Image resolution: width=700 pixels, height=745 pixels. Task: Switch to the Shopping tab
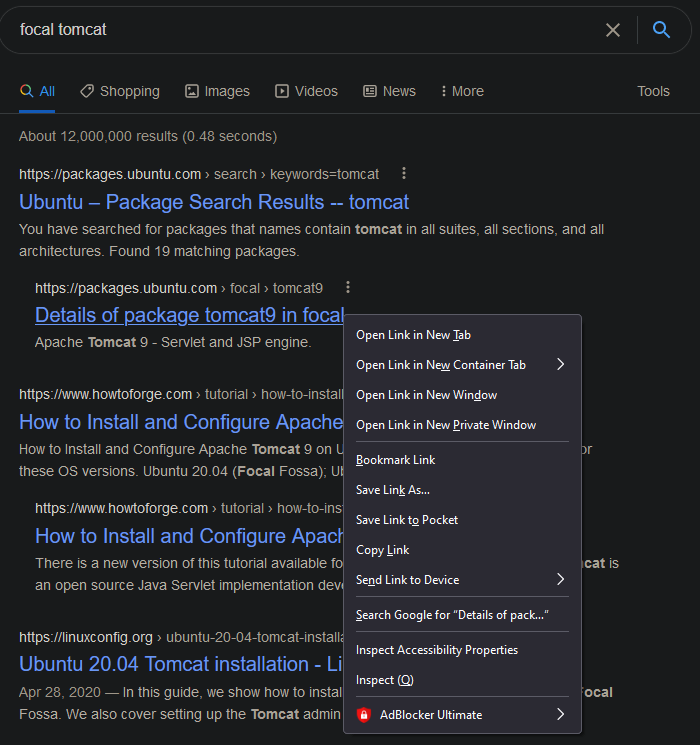pyautogui.click(x=120, y=91)
